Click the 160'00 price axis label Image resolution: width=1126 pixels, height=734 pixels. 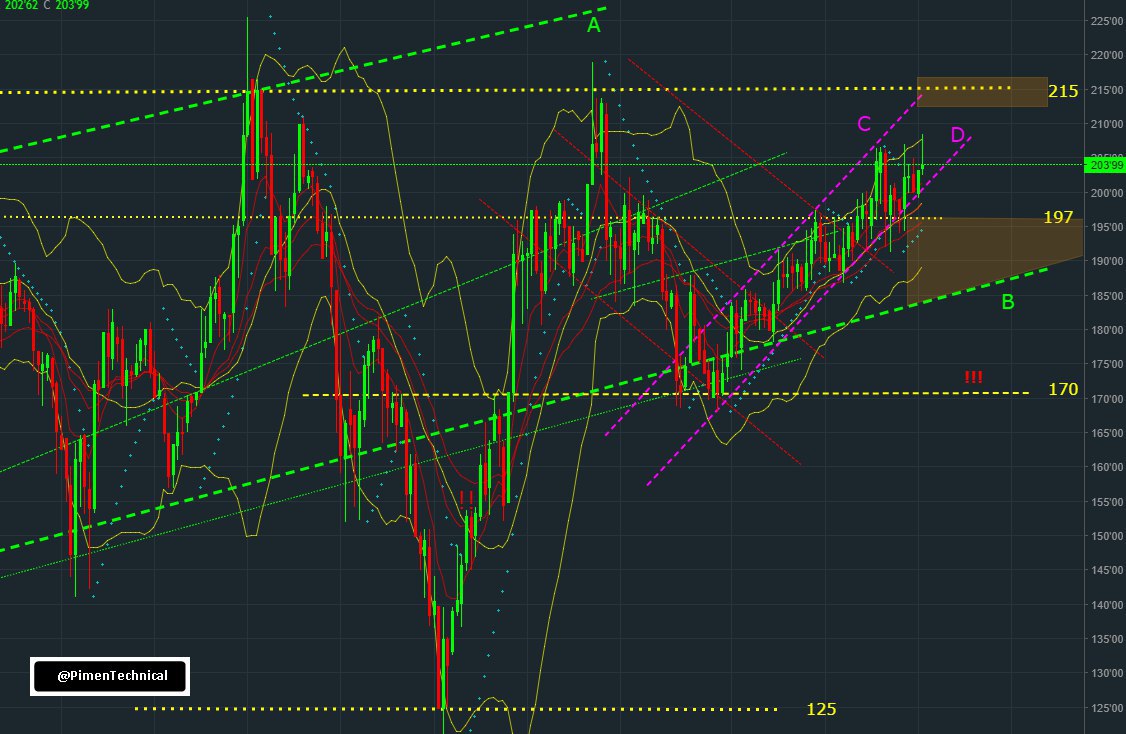point(1107,467)
